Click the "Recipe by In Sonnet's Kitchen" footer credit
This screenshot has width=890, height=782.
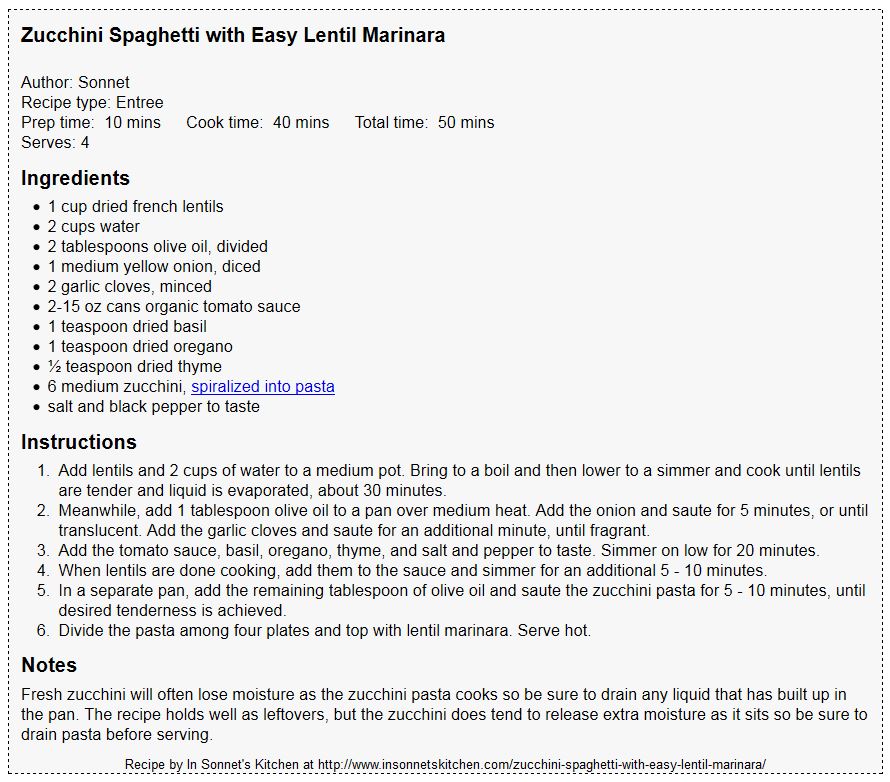tap(445, 764)
